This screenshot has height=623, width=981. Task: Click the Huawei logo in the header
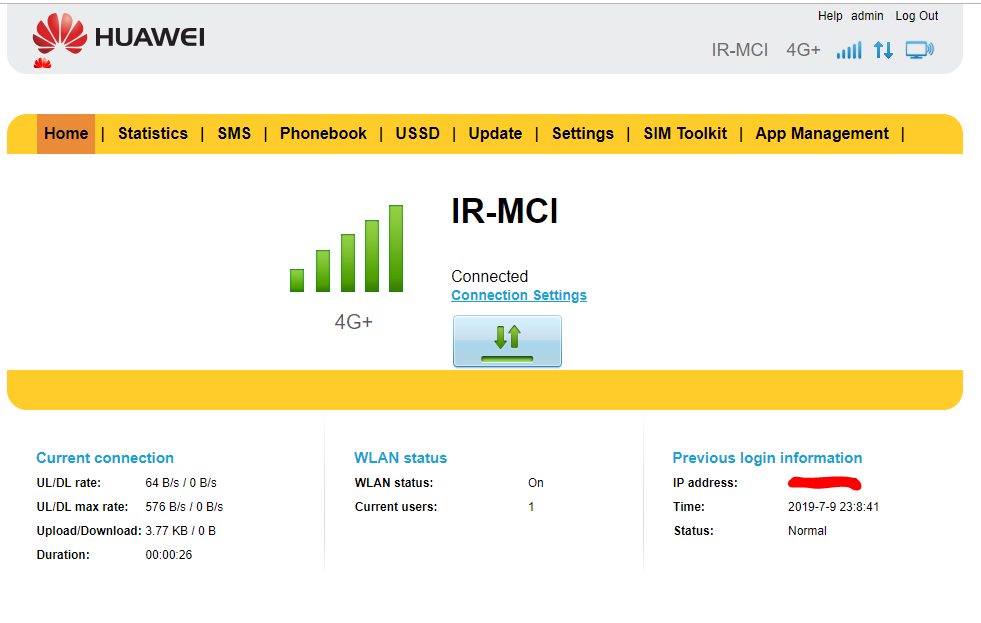click(118, 38)
